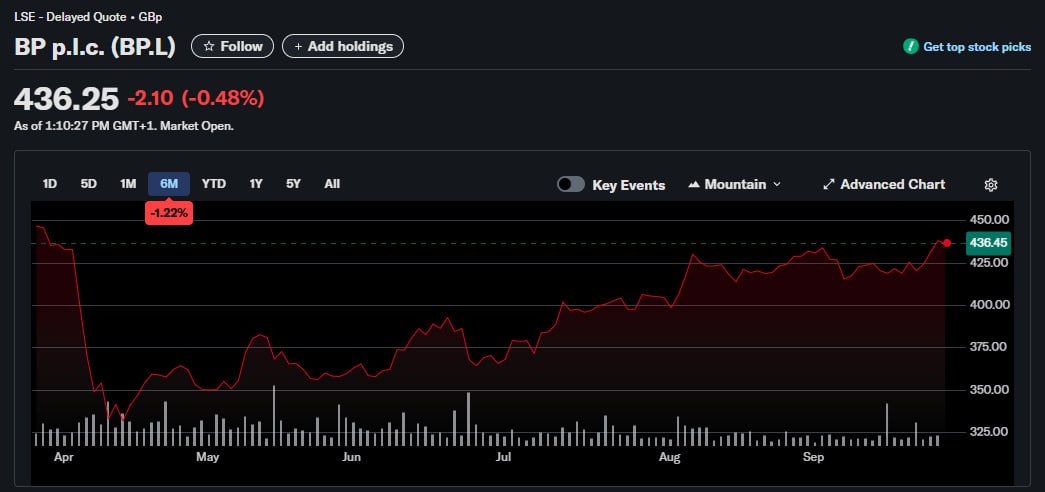Click the -2.10 (-0.48%) price change
Image resolution: width=1045 pixels, height=492 pixels.
(196, 99)
